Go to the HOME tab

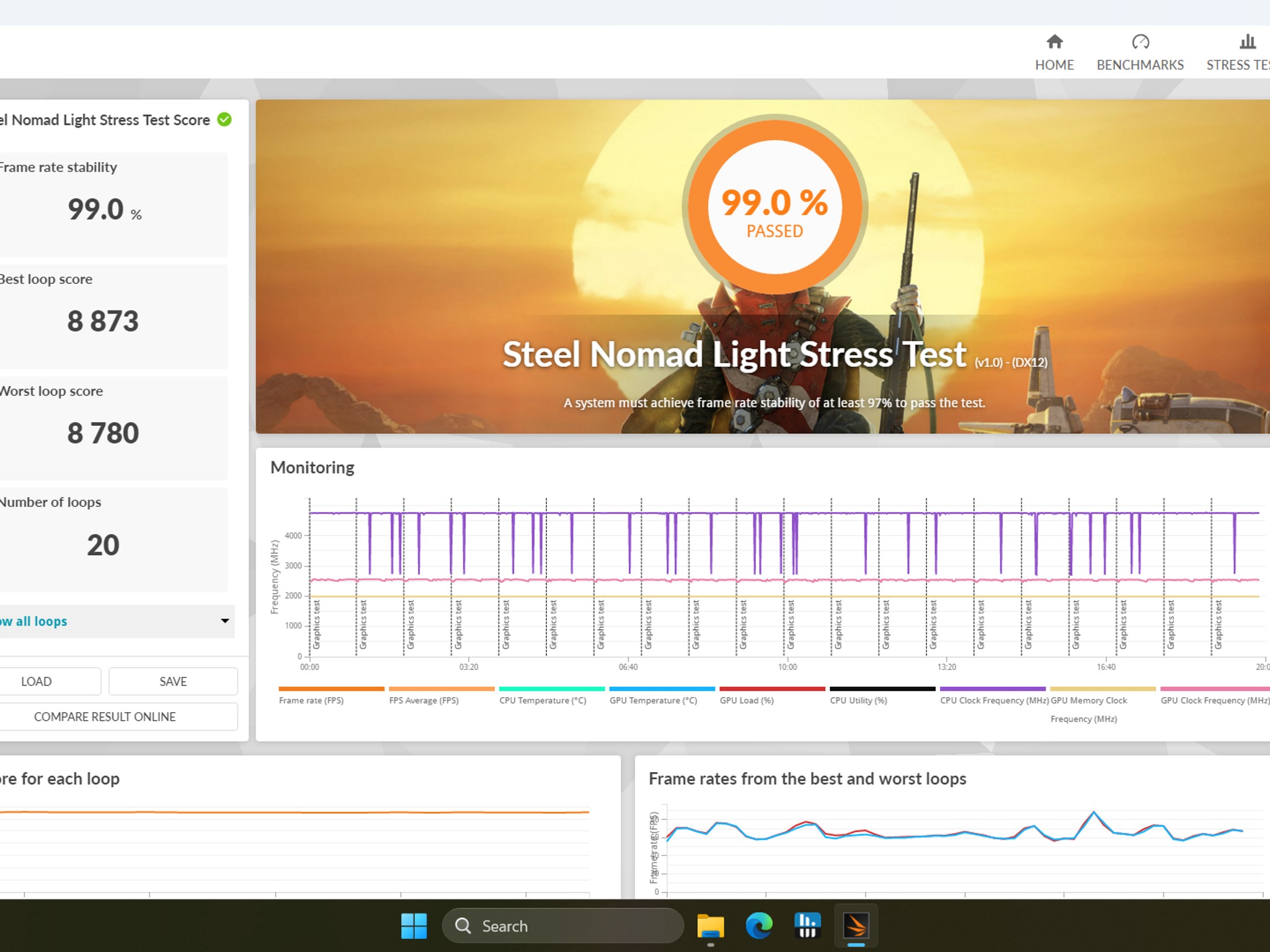coord(1054,65)
